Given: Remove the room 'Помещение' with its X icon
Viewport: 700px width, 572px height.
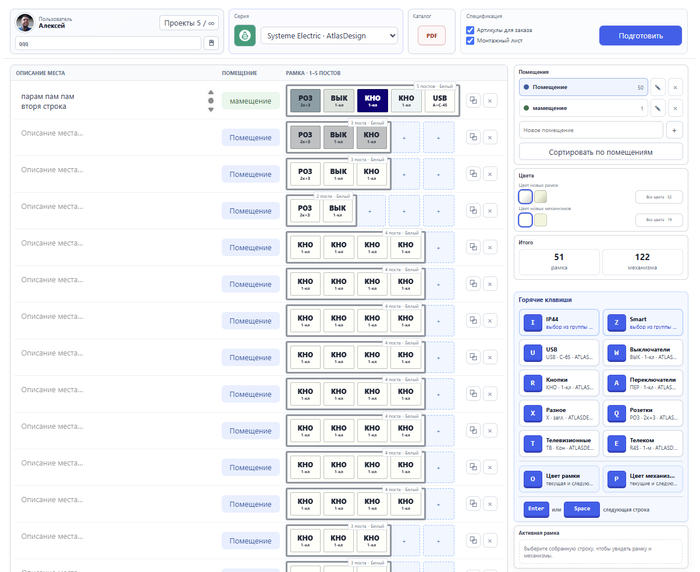Looking at the screenshot, I should 675,88.
